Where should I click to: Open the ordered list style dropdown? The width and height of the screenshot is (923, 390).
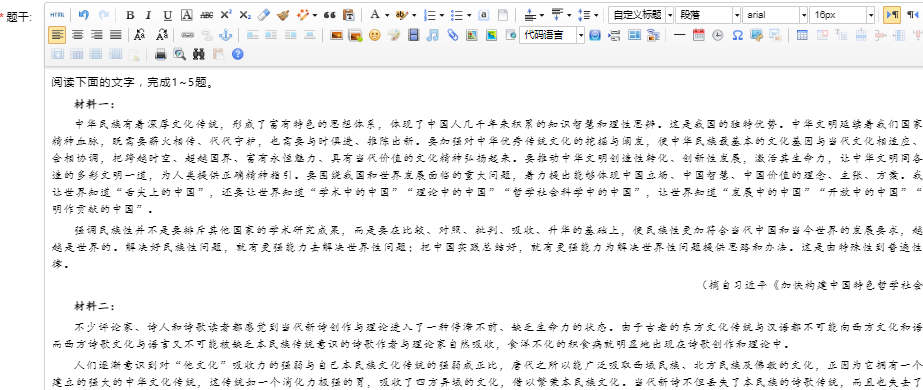[x=441, y=15]
